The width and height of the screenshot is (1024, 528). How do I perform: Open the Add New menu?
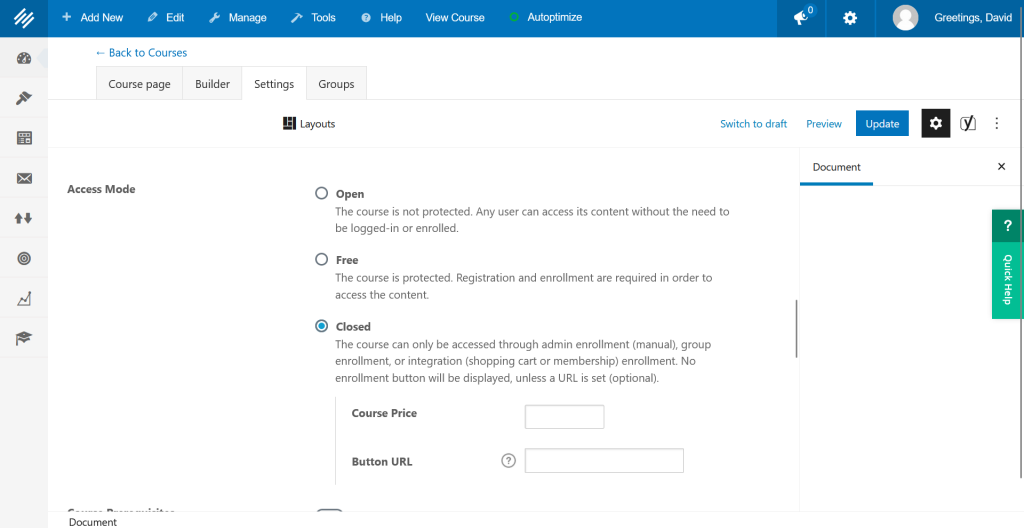point(92,18)
